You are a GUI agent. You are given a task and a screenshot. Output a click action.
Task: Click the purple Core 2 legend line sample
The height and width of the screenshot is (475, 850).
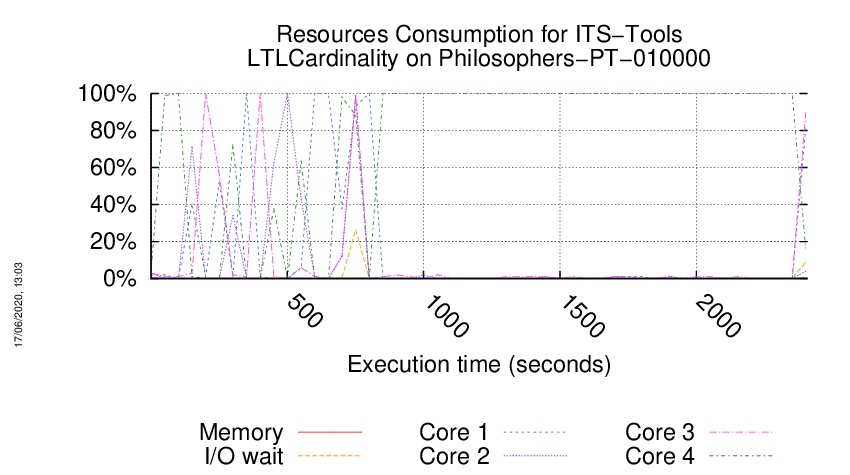535,456
